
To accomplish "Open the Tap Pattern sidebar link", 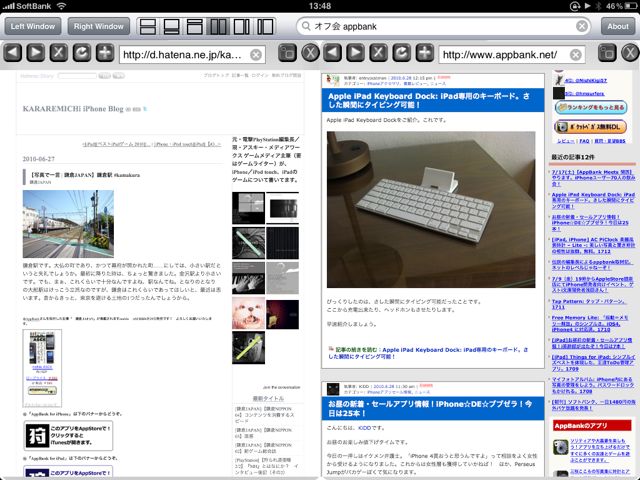I will point(589,304).
